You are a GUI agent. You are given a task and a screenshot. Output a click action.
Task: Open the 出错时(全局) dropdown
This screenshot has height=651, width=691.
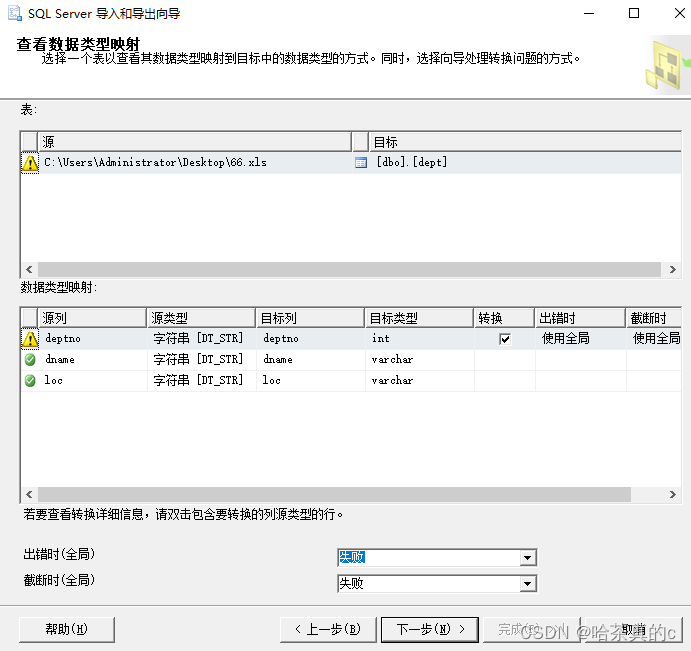528,558
